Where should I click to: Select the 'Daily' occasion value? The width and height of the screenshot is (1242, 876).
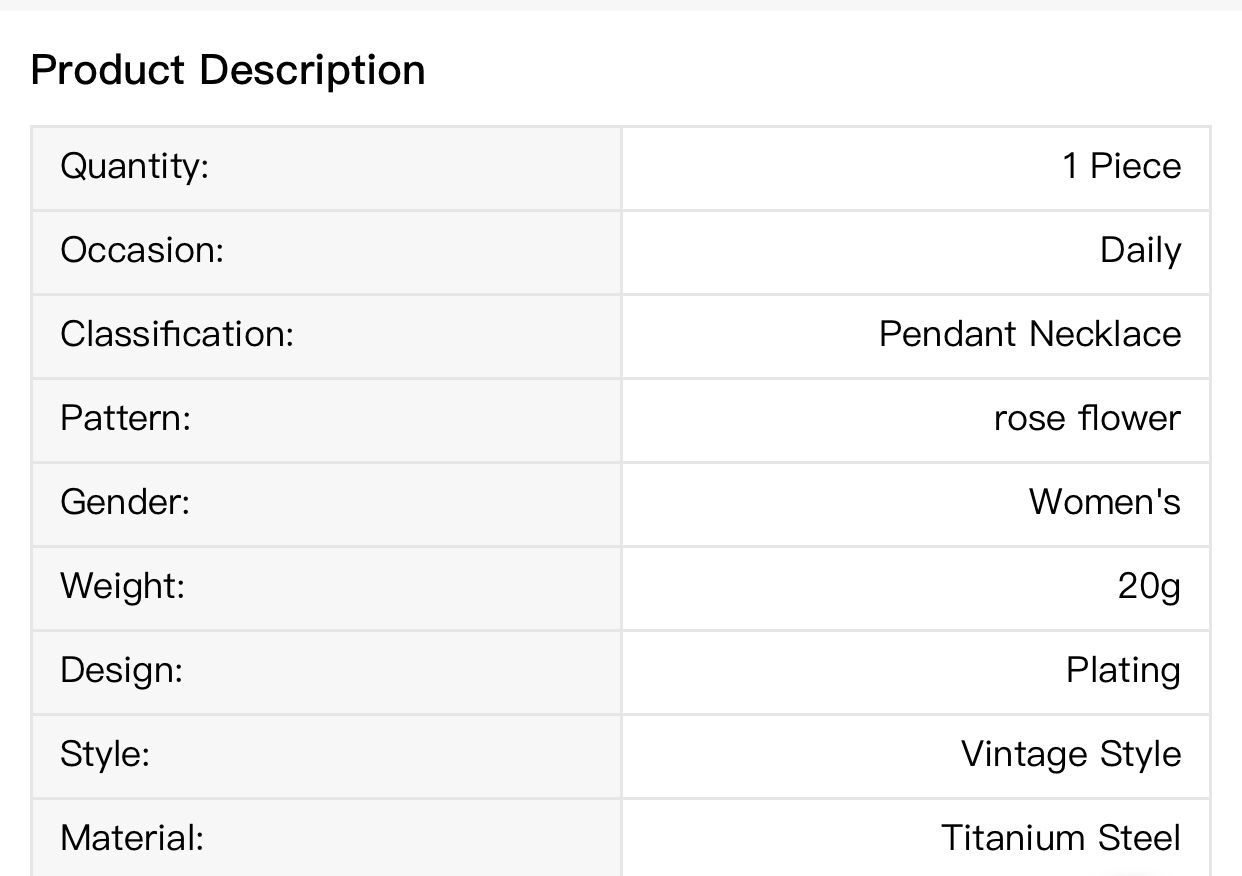pyautogui.click(x=1140, y=250)
